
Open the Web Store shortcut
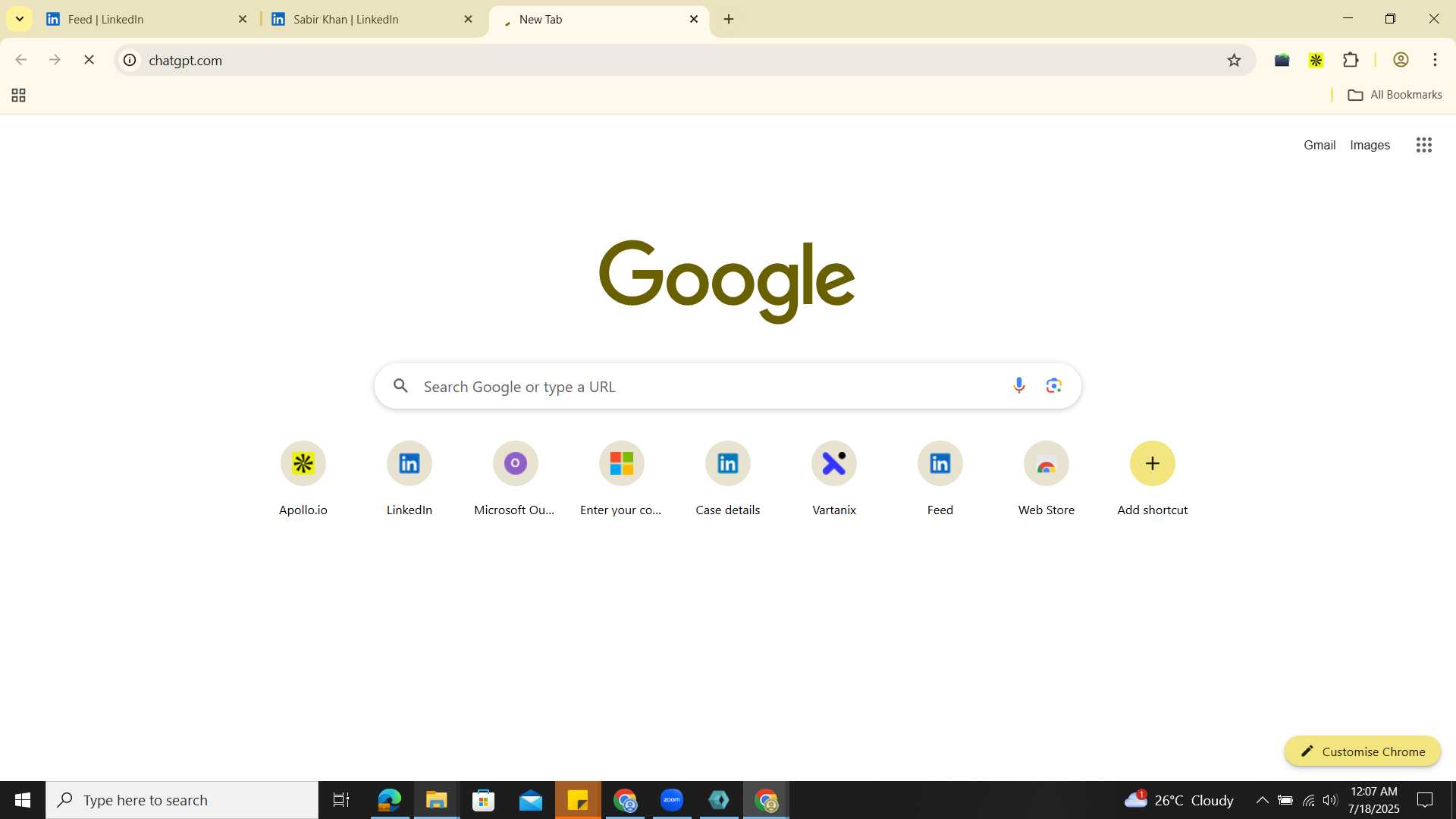tap(1046, 479)
